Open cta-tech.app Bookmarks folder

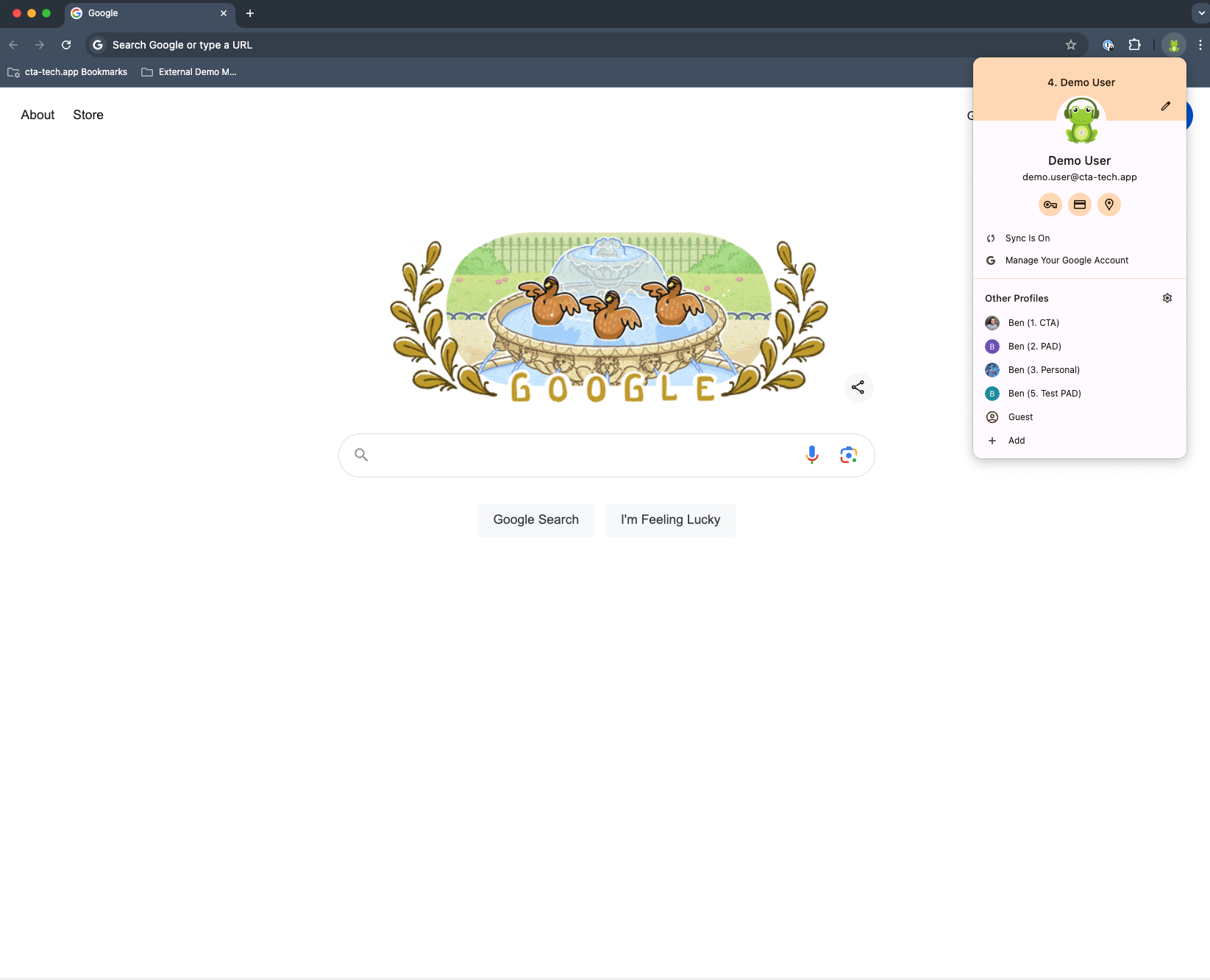coord(67,72)
